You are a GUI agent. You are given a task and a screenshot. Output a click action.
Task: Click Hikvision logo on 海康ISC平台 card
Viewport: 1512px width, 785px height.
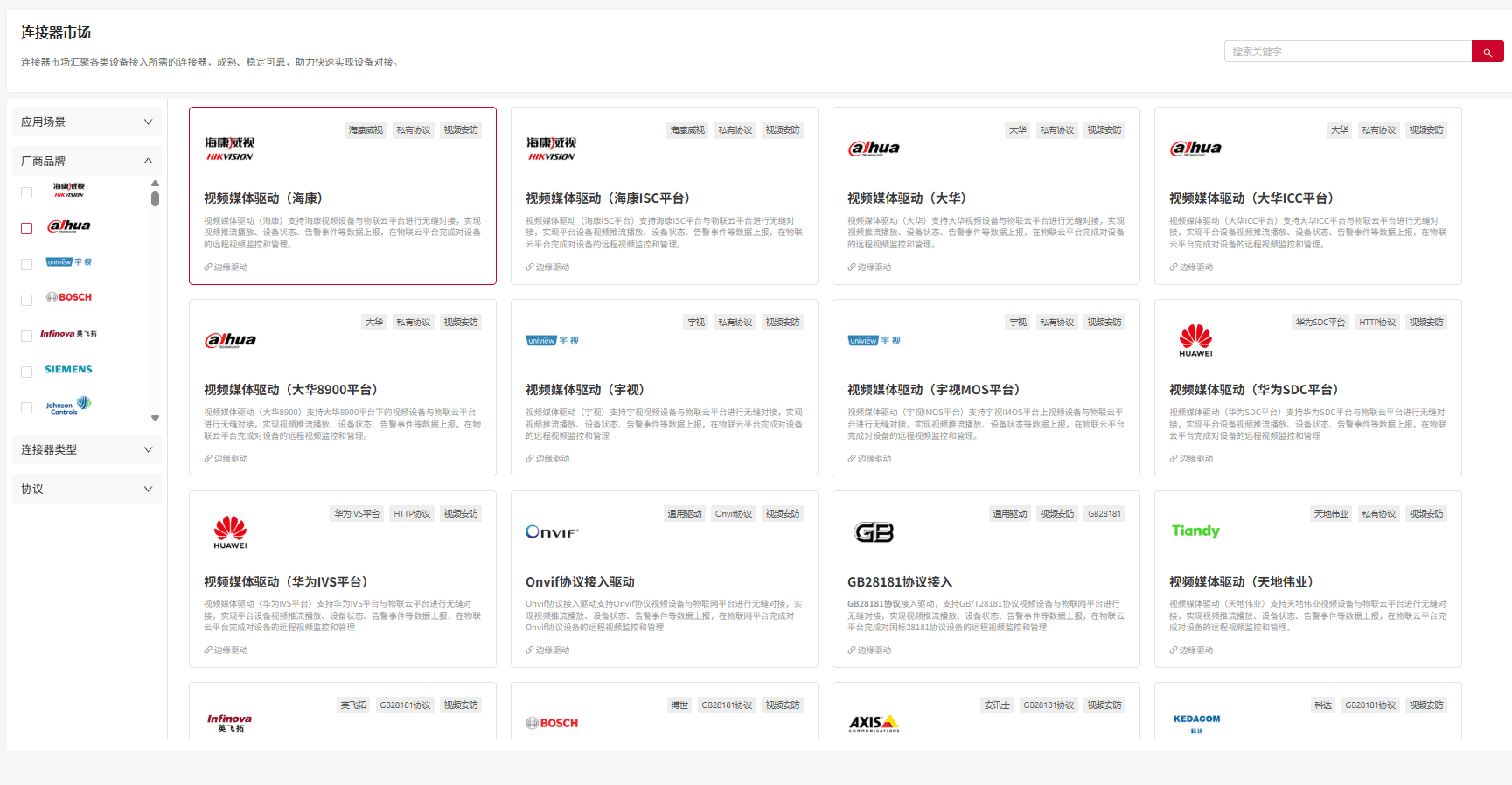pos(552,149)
